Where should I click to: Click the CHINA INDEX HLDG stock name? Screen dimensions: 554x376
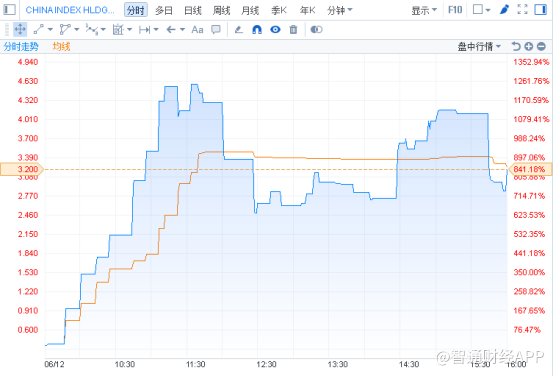point(70,10)
